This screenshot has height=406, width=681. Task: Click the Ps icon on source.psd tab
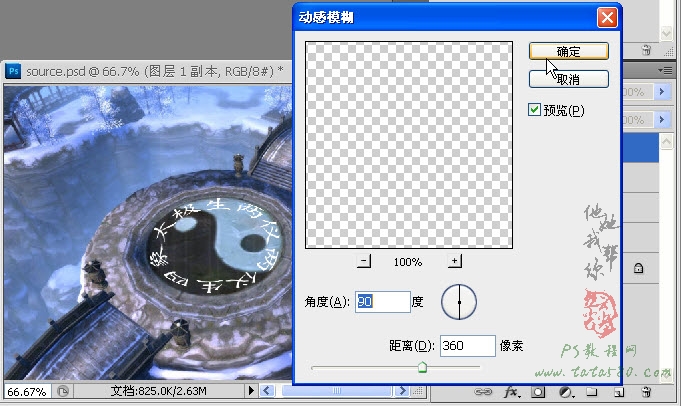pos(13,71)
